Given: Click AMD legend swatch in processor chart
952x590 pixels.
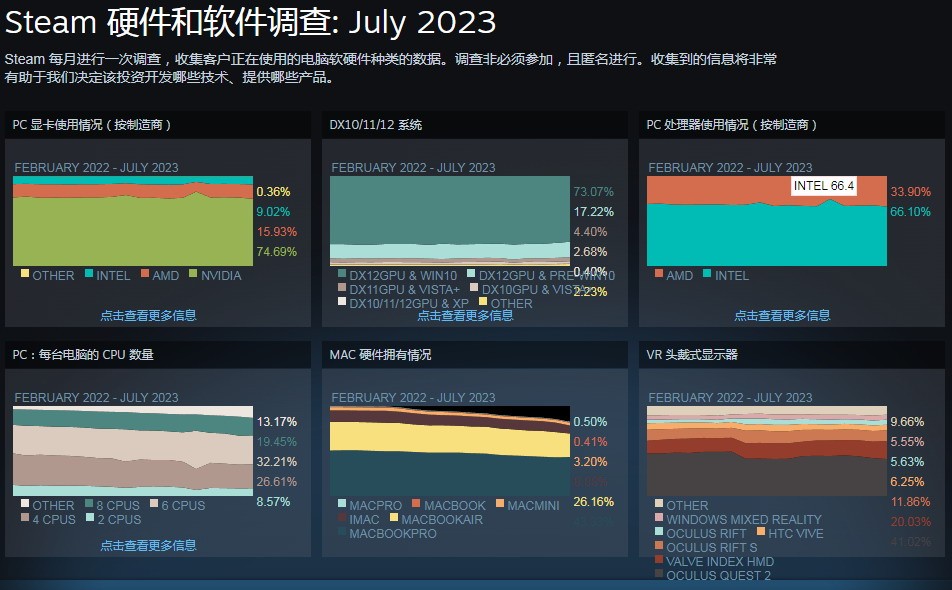Looking at the screenshot, I should 659,273.
